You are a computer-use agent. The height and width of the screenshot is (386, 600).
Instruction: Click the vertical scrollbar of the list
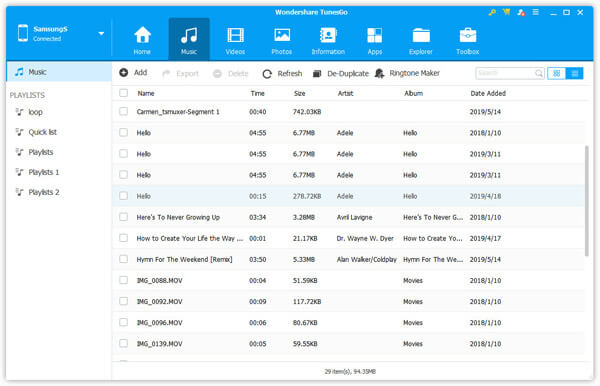pyautogui.click(x=587, y=200)
